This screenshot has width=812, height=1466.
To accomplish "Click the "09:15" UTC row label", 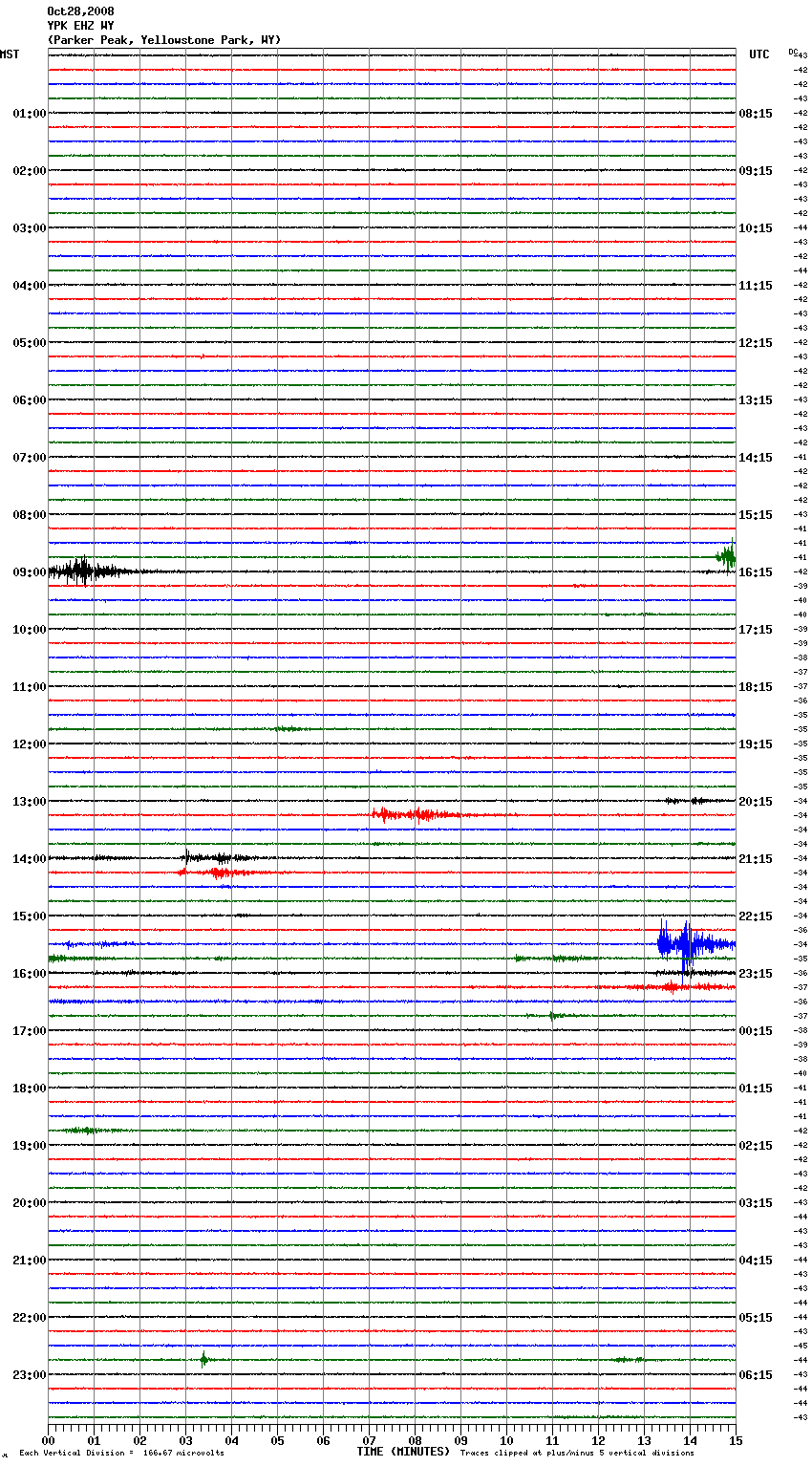I will (x=756, y=171).
